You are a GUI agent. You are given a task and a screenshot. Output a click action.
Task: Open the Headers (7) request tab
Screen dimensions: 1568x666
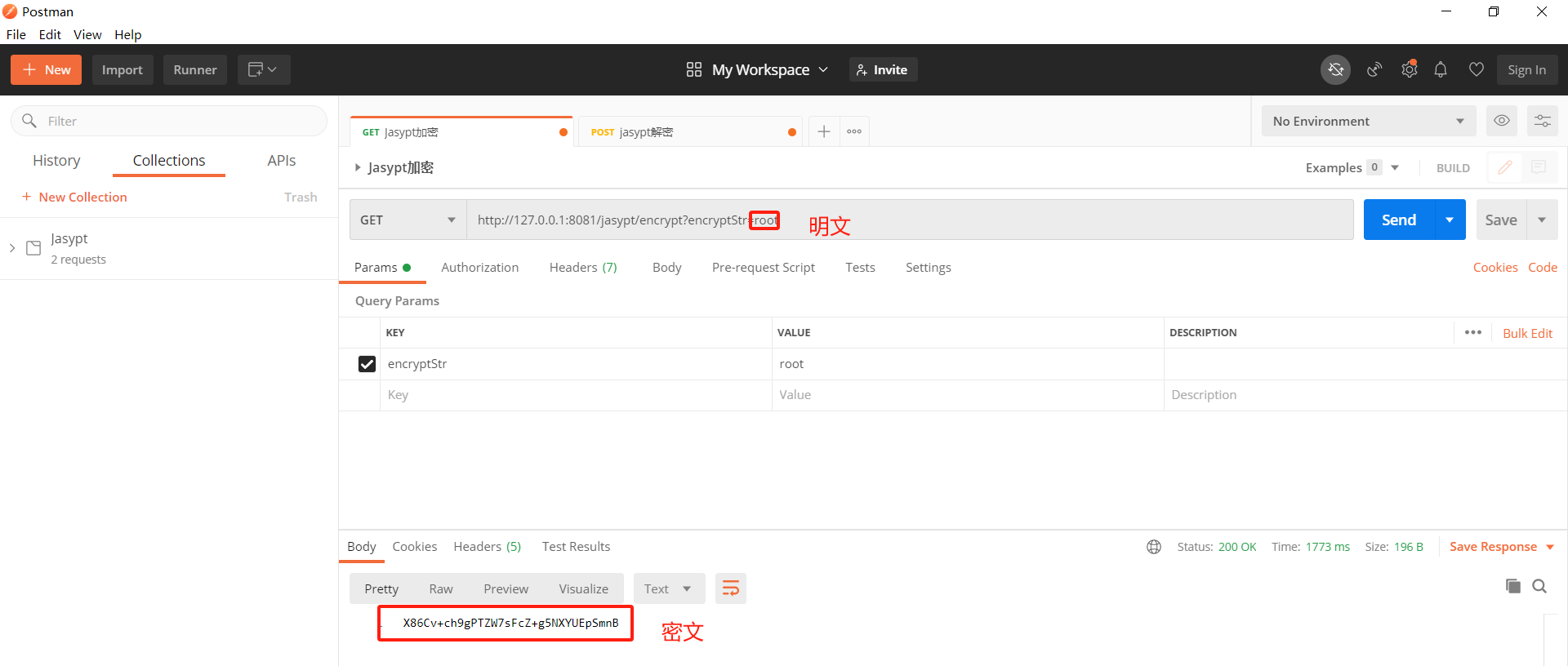click(583, 268)
